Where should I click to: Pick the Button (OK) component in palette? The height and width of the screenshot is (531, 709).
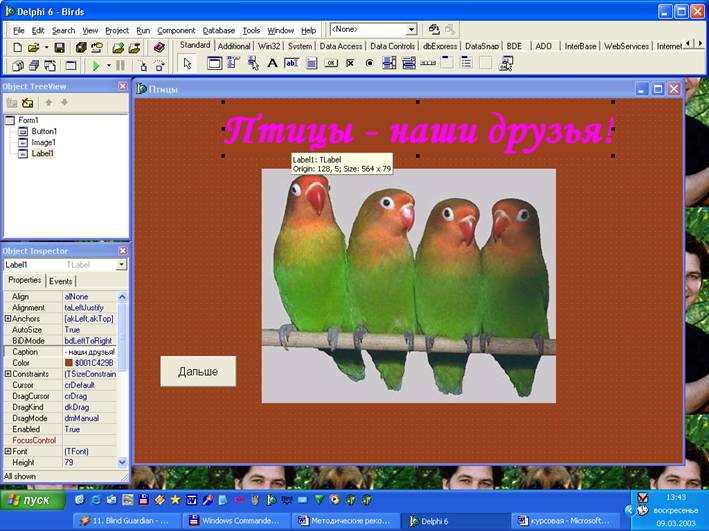click(330, 63)
